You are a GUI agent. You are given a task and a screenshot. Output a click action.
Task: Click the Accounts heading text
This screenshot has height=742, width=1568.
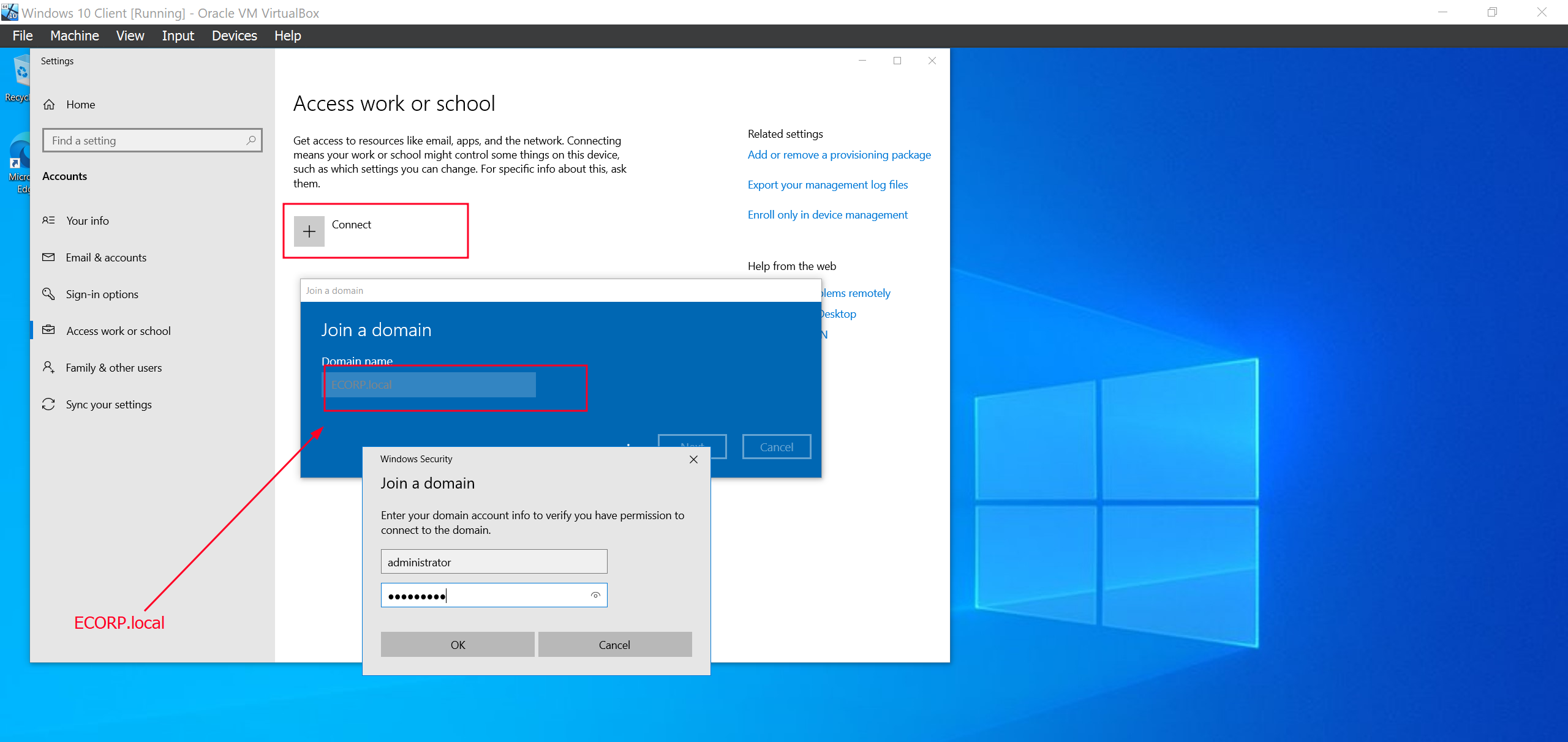[x=65, y=176]
